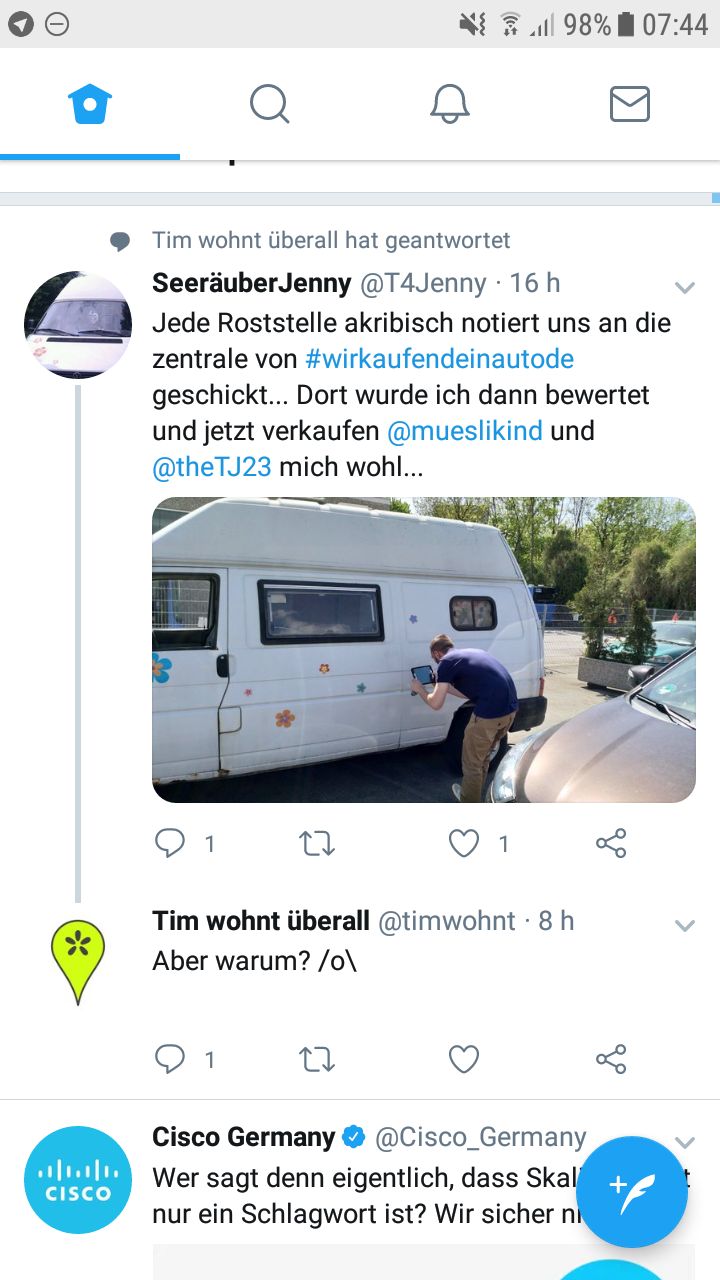The width and height of the screenshot is (720, 1280).
Task: Tap the compose new tweet button
Action: 632,1192
